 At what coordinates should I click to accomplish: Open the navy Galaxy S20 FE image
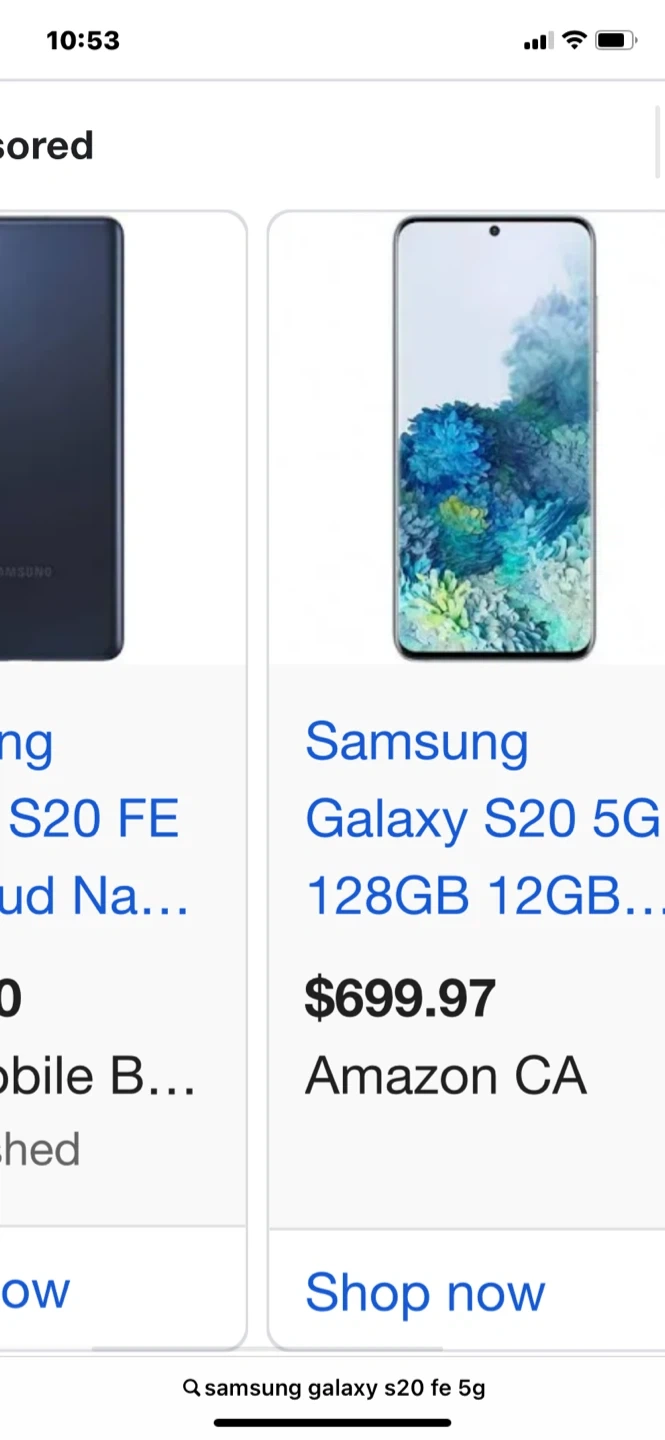click(x=62, y=438)
